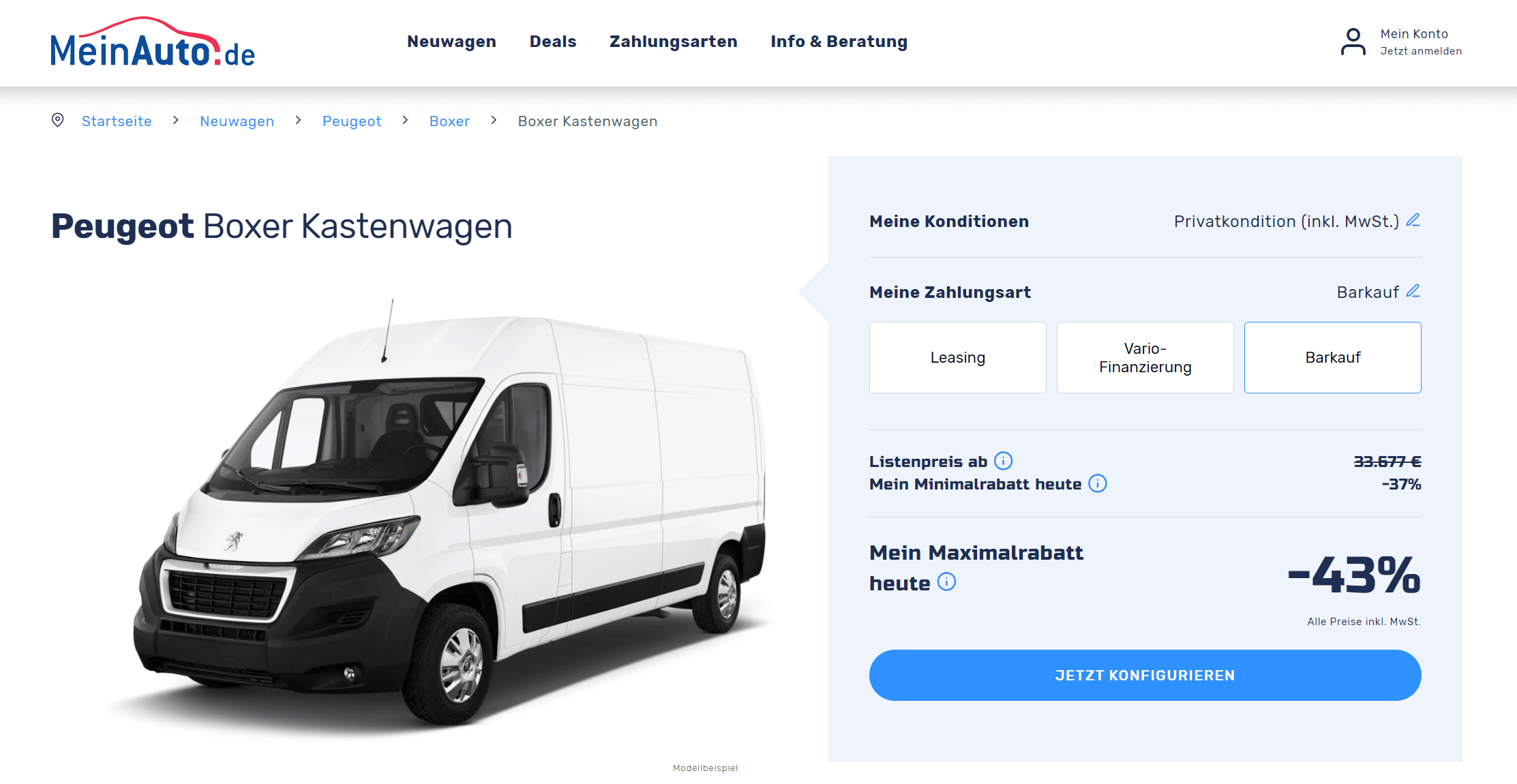Image resolution: width=1517 pixels, height=784 pixels.
Task: Go to Peugeot breadcrumb link
Action: click(x=352, y=121)
